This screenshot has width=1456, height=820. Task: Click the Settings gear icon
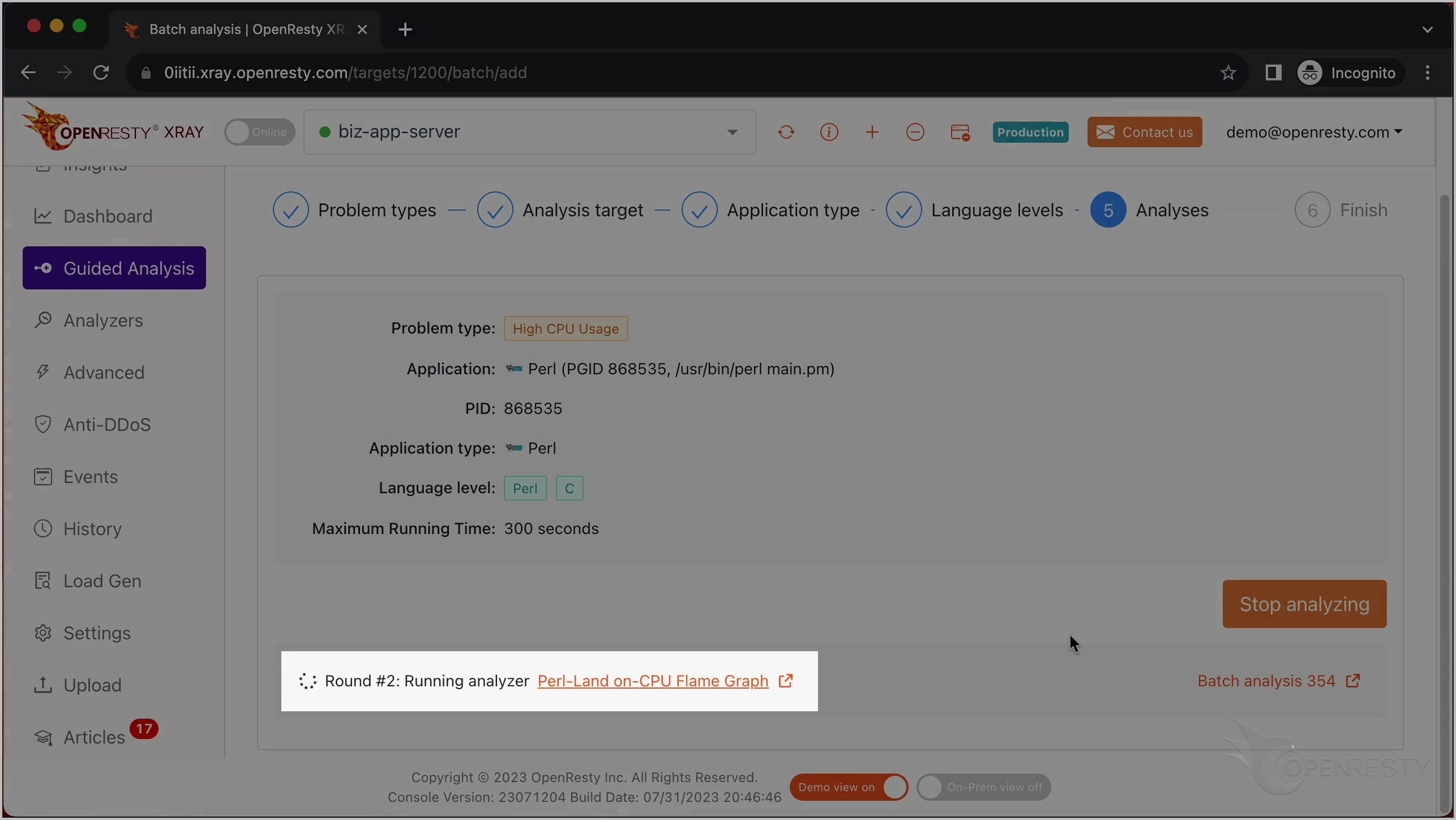43,633
